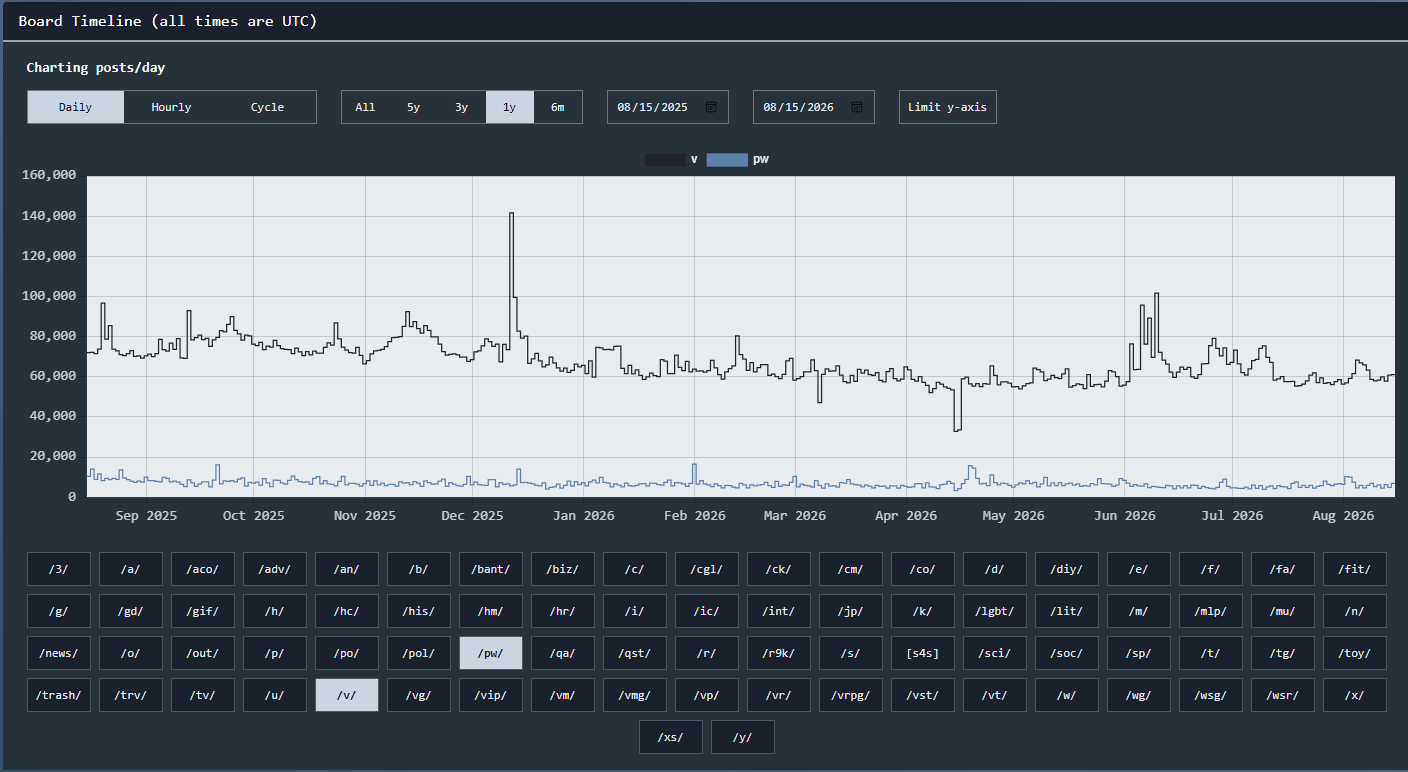Chart the /r9k/ board

click(779, 653)
